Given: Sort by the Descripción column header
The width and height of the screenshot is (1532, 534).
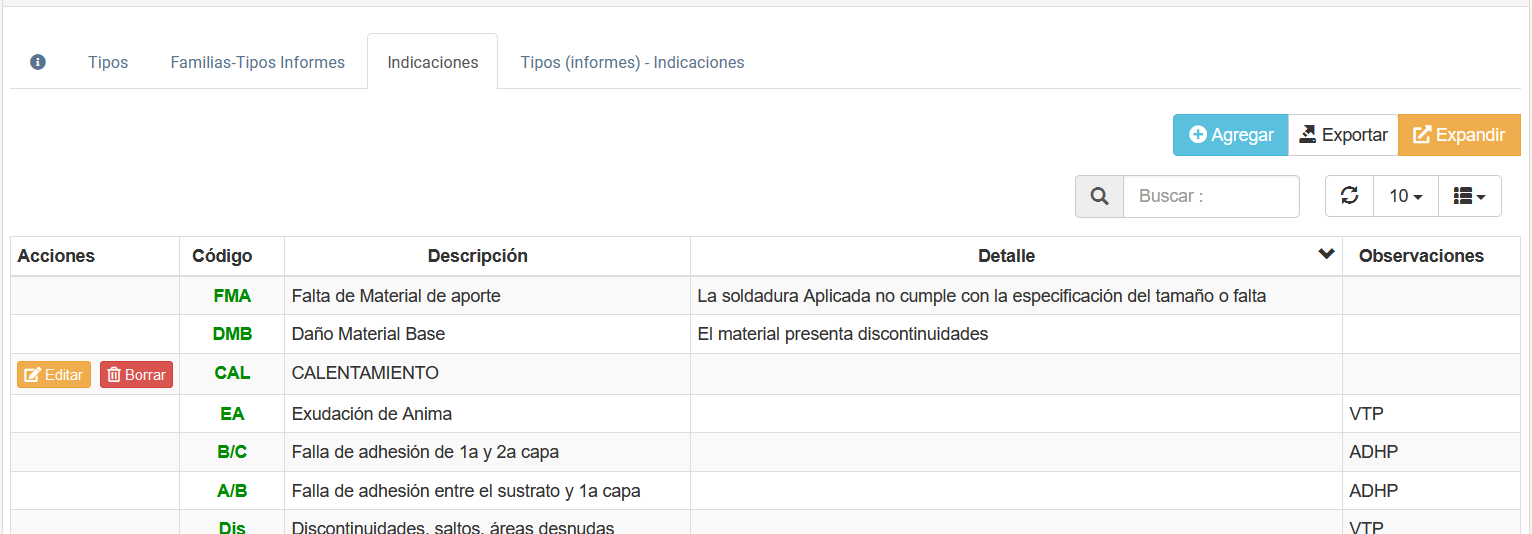Looking at the screenshot, I should (477, 256).
